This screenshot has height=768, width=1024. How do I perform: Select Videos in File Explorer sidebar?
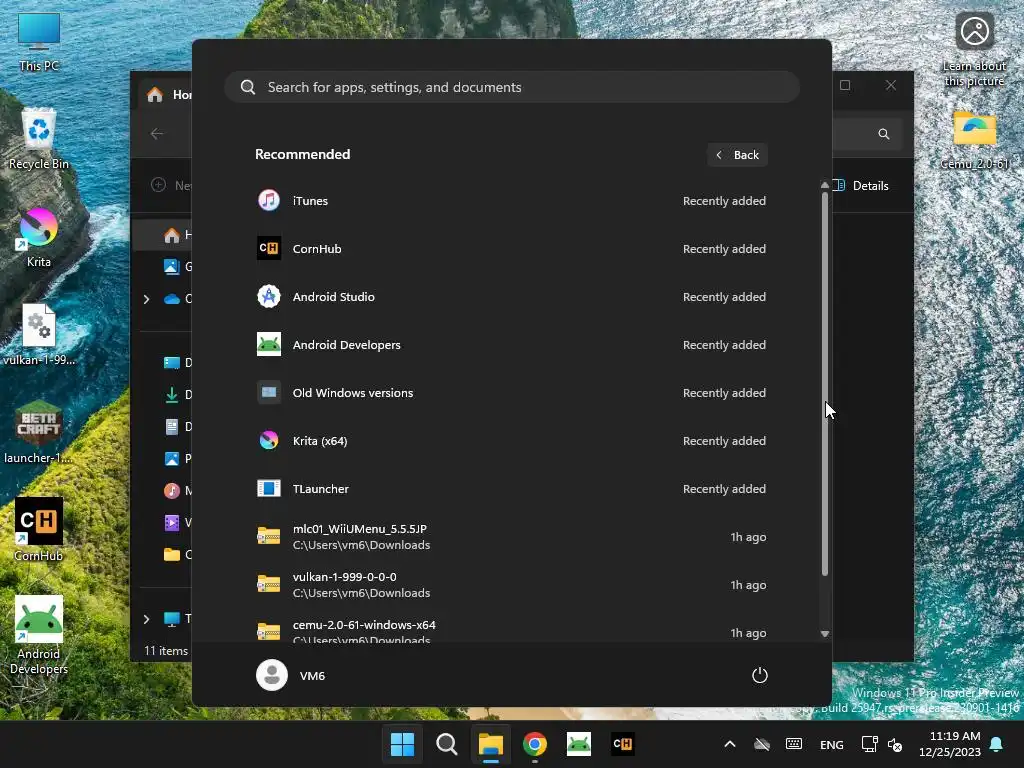point(178,522)
